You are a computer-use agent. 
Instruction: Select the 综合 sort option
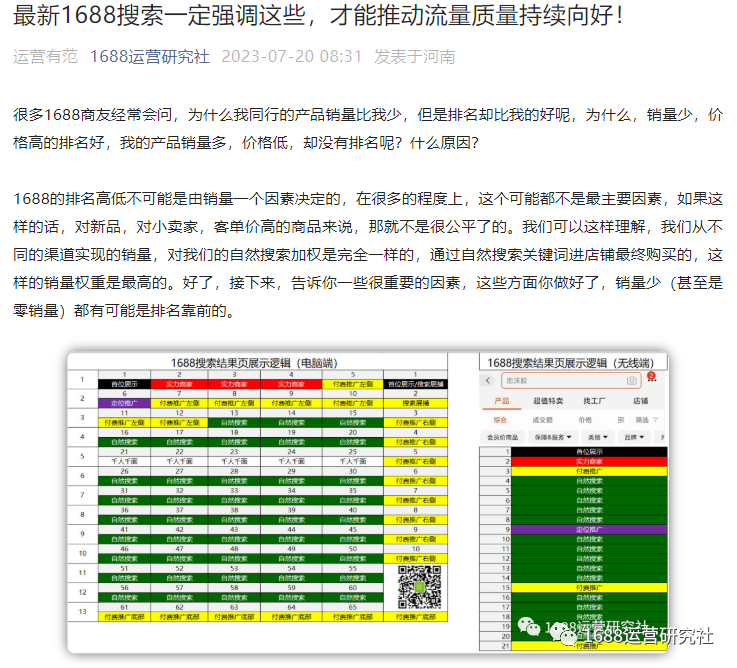click(x=500, y=420)
